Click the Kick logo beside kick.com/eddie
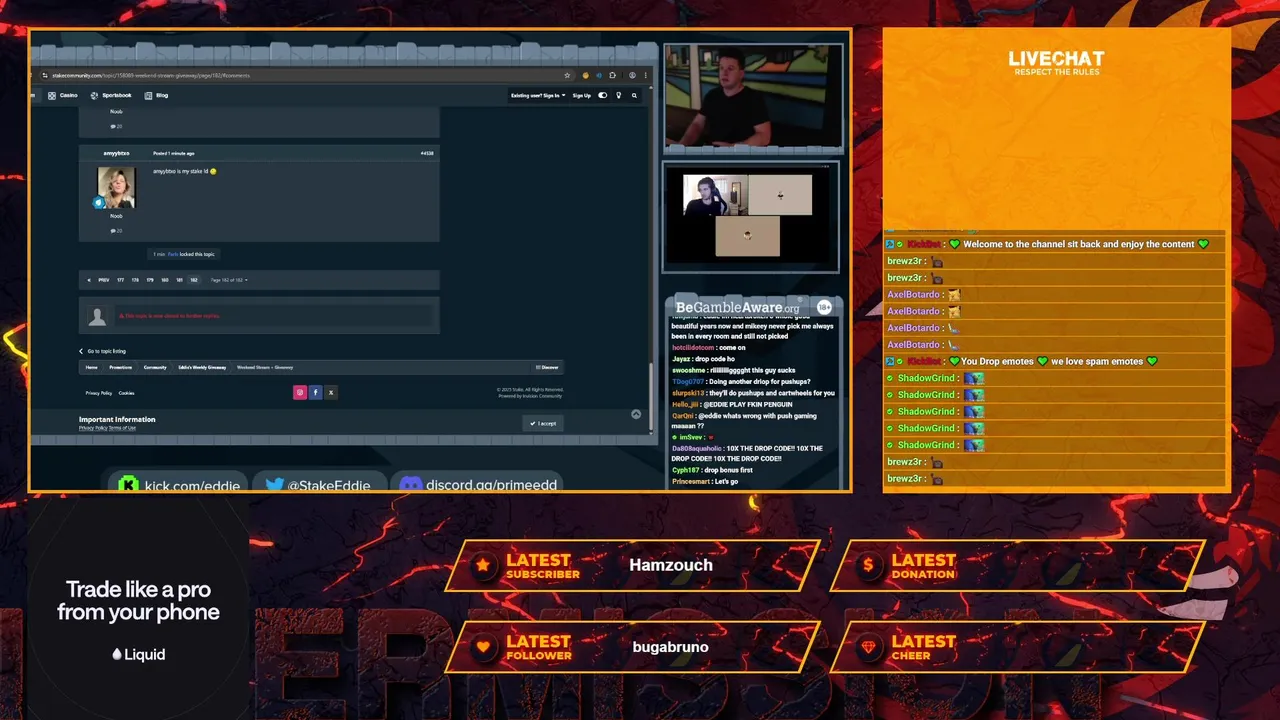1280x720 pixels. (128, 485)
